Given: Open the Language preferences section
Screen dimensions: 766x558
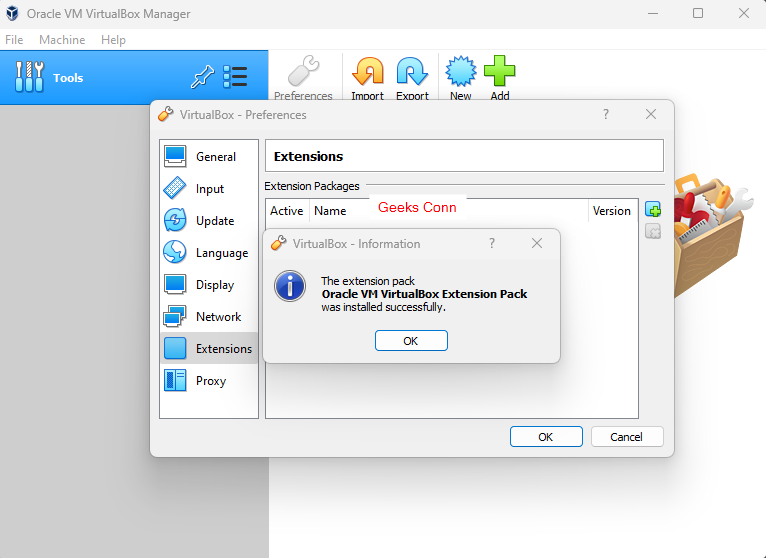Looking at the screenshot, I should [209, 253].
